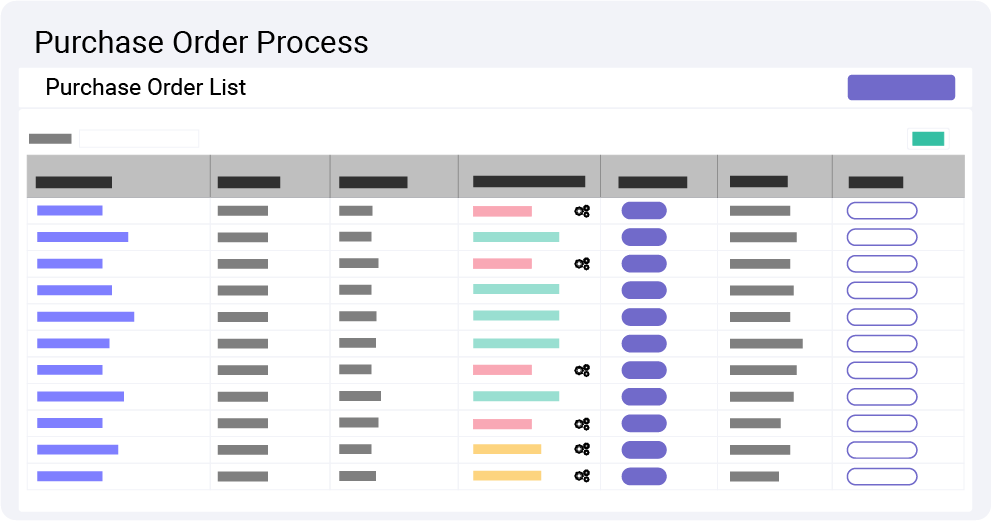This screenshot has height=521, width=991.
Task: Click the gears icon in the ninth table row
Action: (582, 423)
